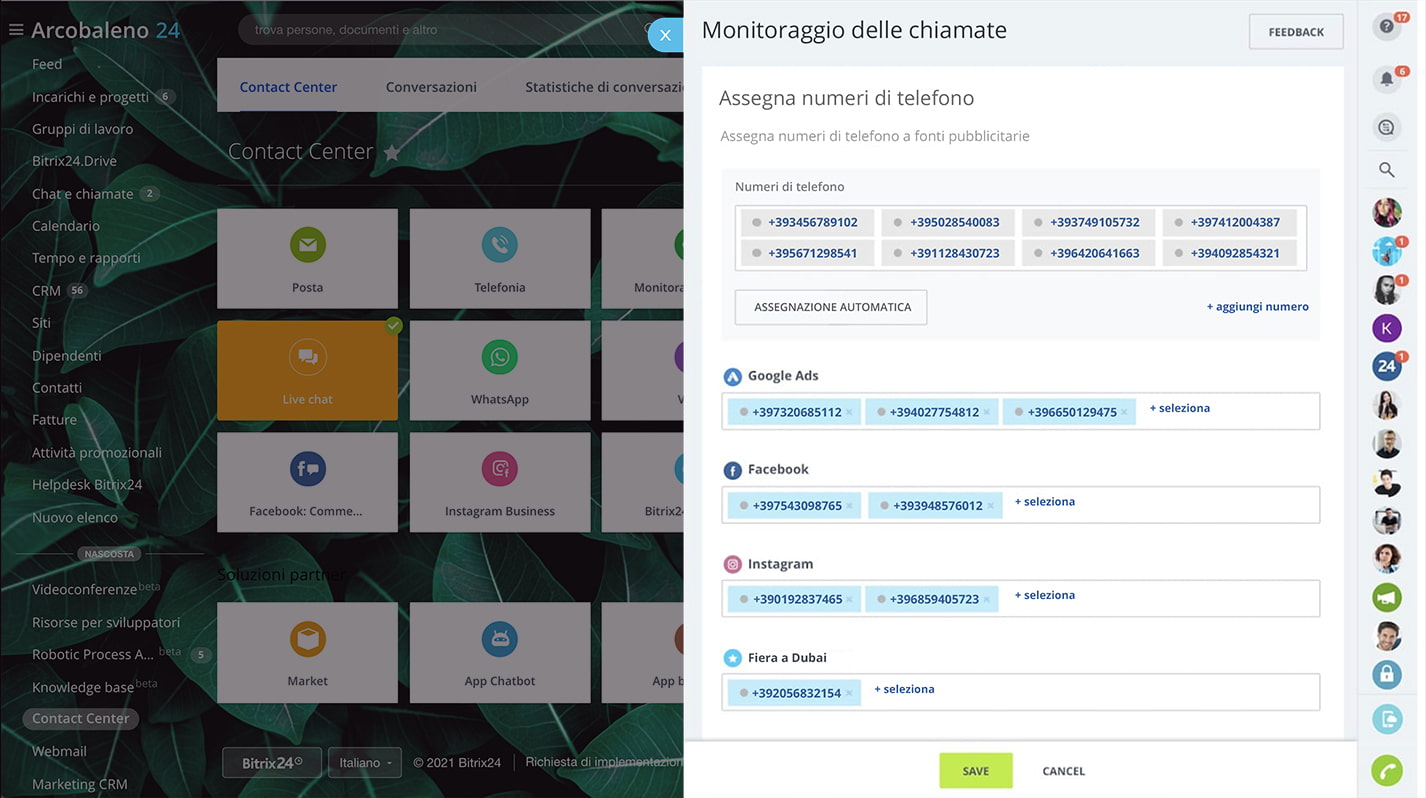Open the green phone dialer icon
The height and width of the screenshot is (798, 1426).
[x=1386, y=771]
